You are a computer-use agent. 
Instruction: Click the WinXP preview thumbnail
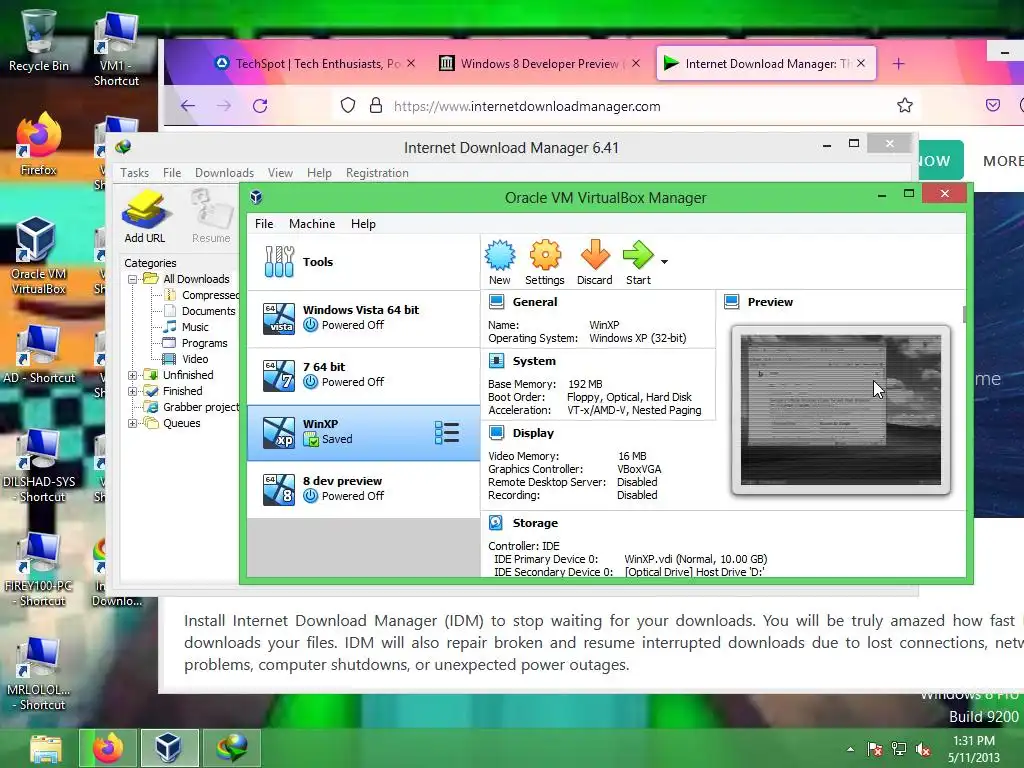pyautogui.click(x=841, y=409)
